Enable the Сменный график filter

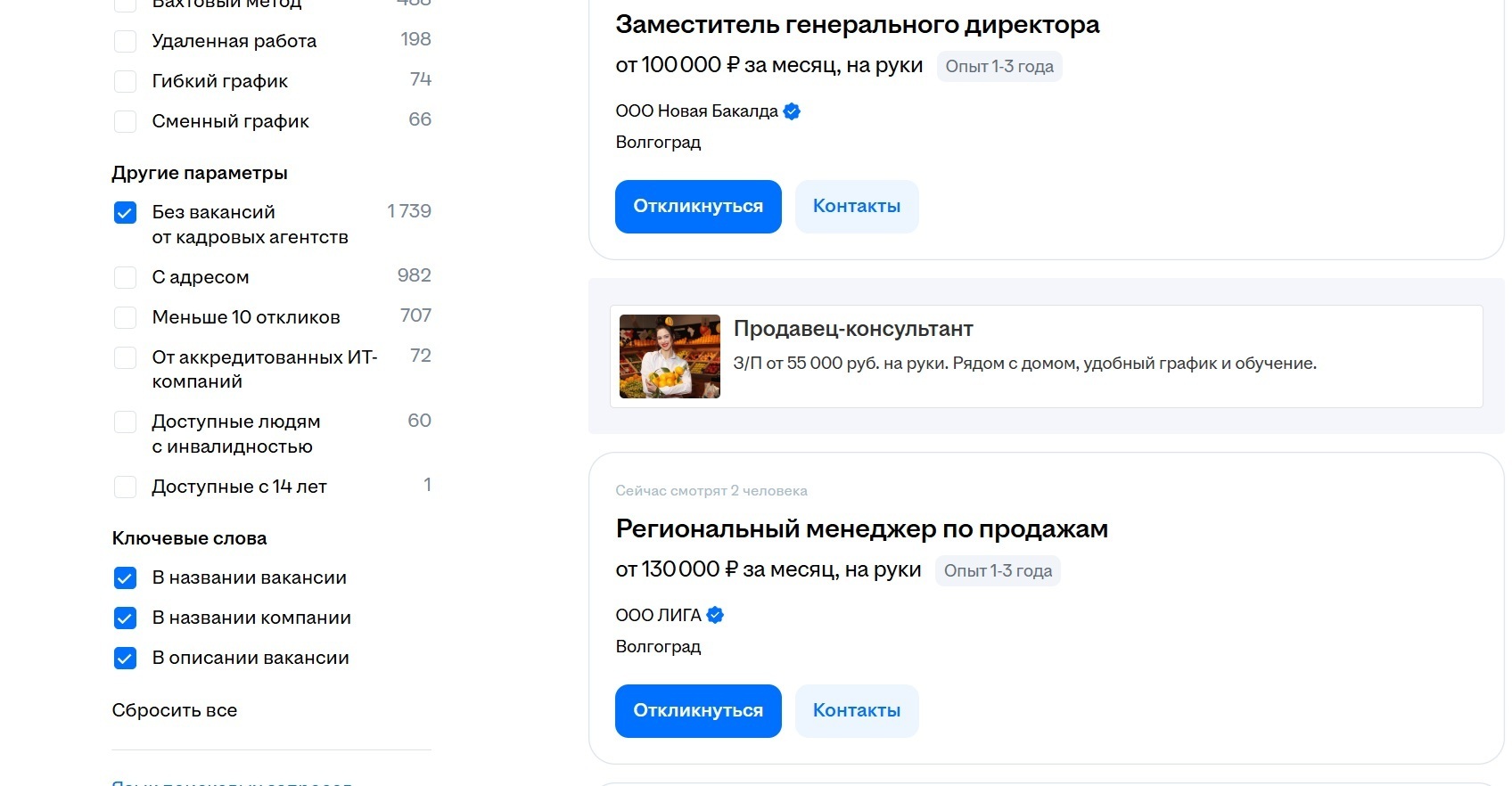point(125,121)
